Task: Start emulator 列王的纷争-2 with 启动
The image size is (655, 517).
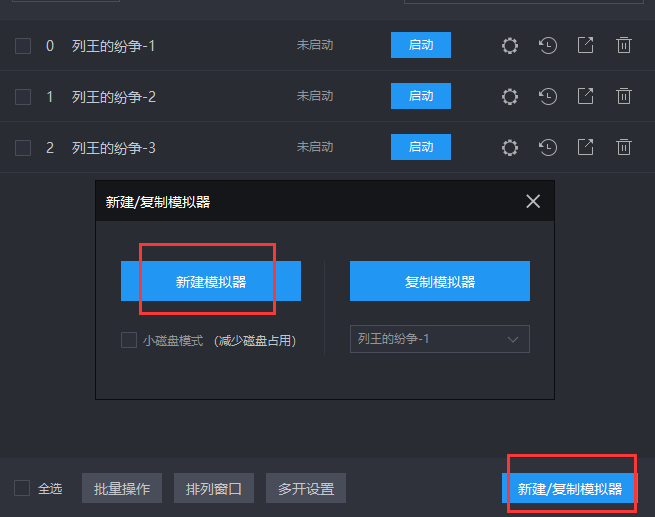Action: pos(421,96)
